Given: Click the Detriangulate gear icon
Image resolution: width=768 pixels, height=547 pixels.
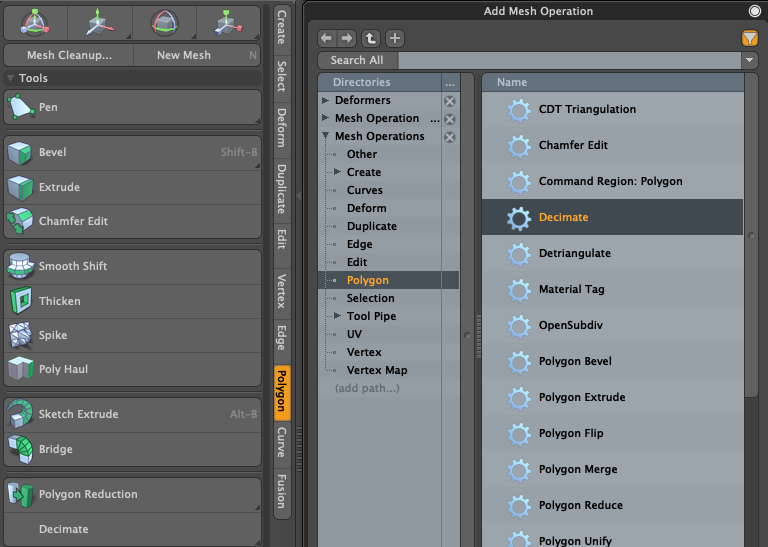Looking at the screenshot, I should (519, 254).
